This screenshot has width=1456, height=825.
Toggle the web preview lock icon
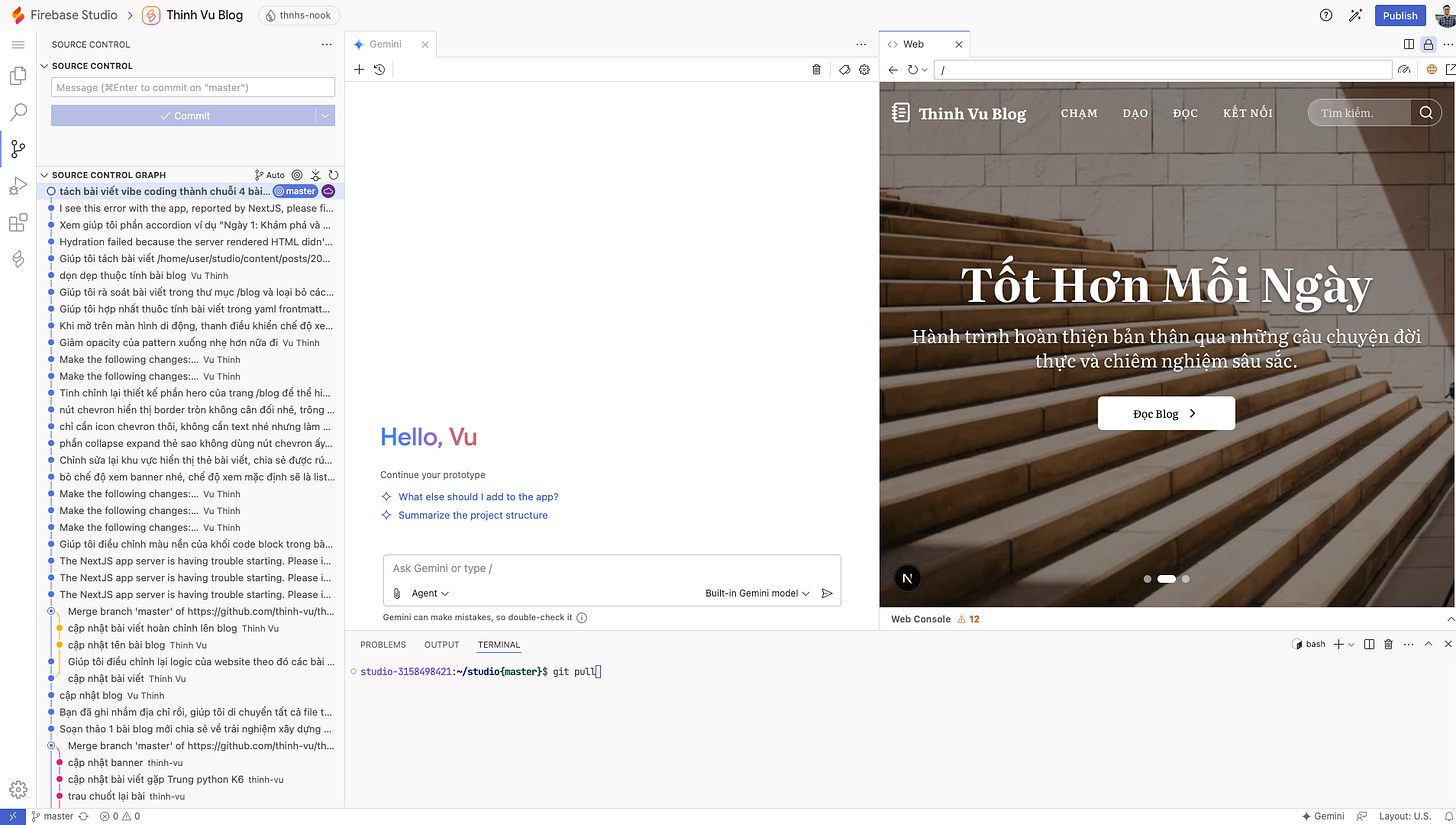click(x=1428, y=44)
